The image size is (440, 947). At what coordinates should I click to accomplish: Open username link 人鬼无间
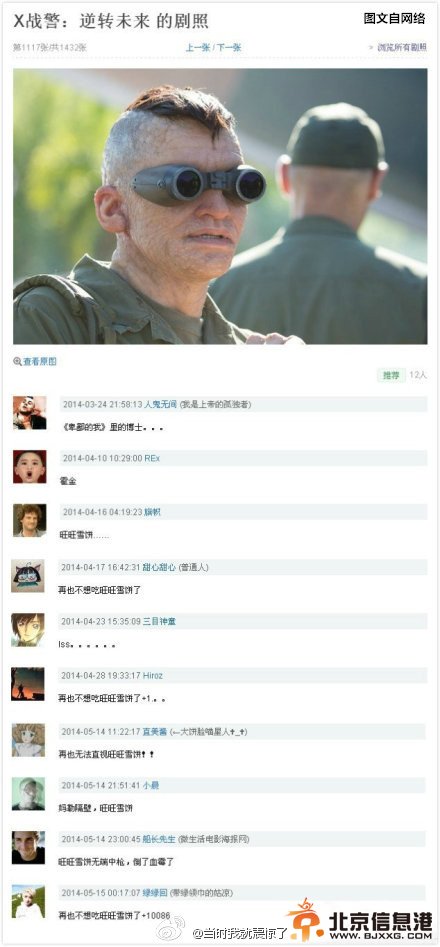point(161,404)
